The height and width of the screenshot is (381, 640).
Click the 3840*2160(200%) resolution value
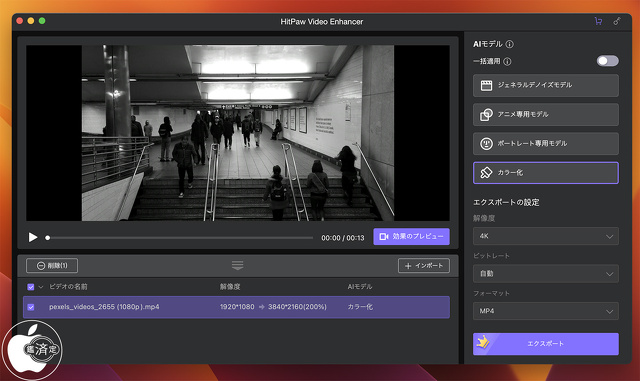tap(297, 307)
